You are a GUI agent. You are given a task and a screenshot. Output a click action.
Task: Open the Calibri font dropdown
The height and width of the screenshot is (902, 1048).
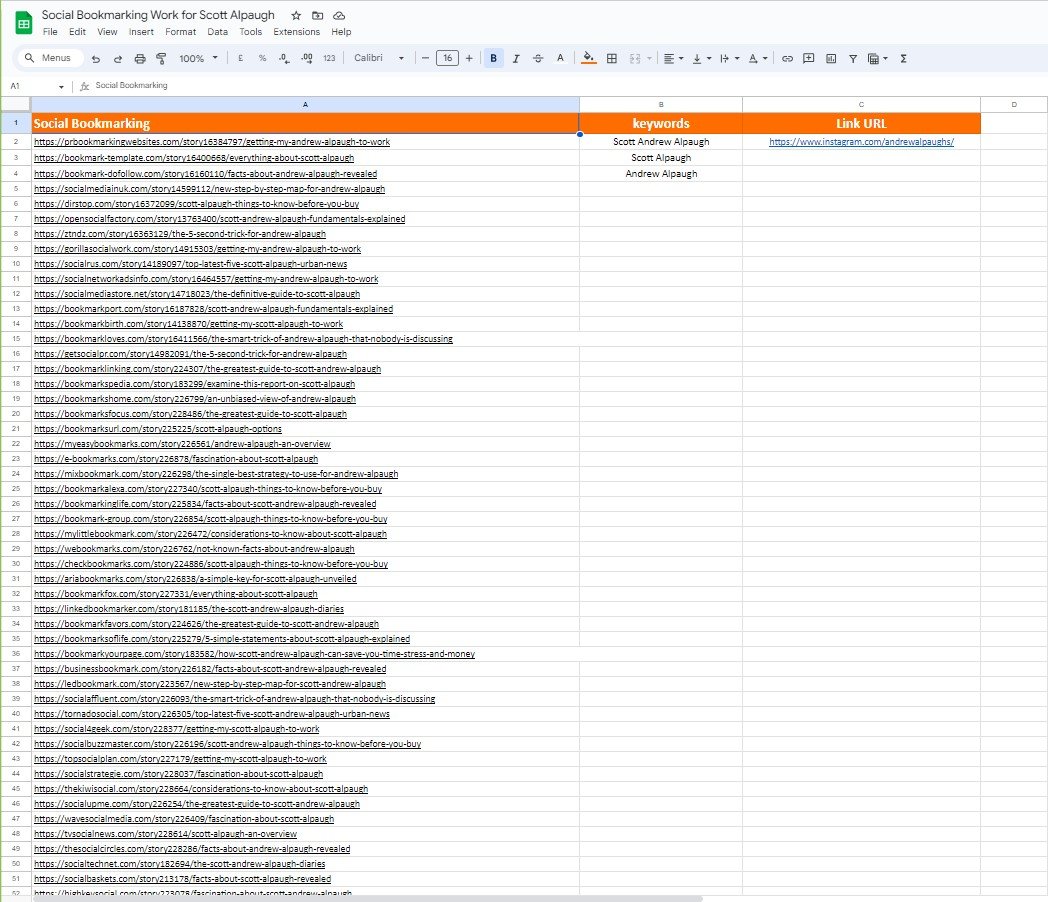click(x=379, y=59)
